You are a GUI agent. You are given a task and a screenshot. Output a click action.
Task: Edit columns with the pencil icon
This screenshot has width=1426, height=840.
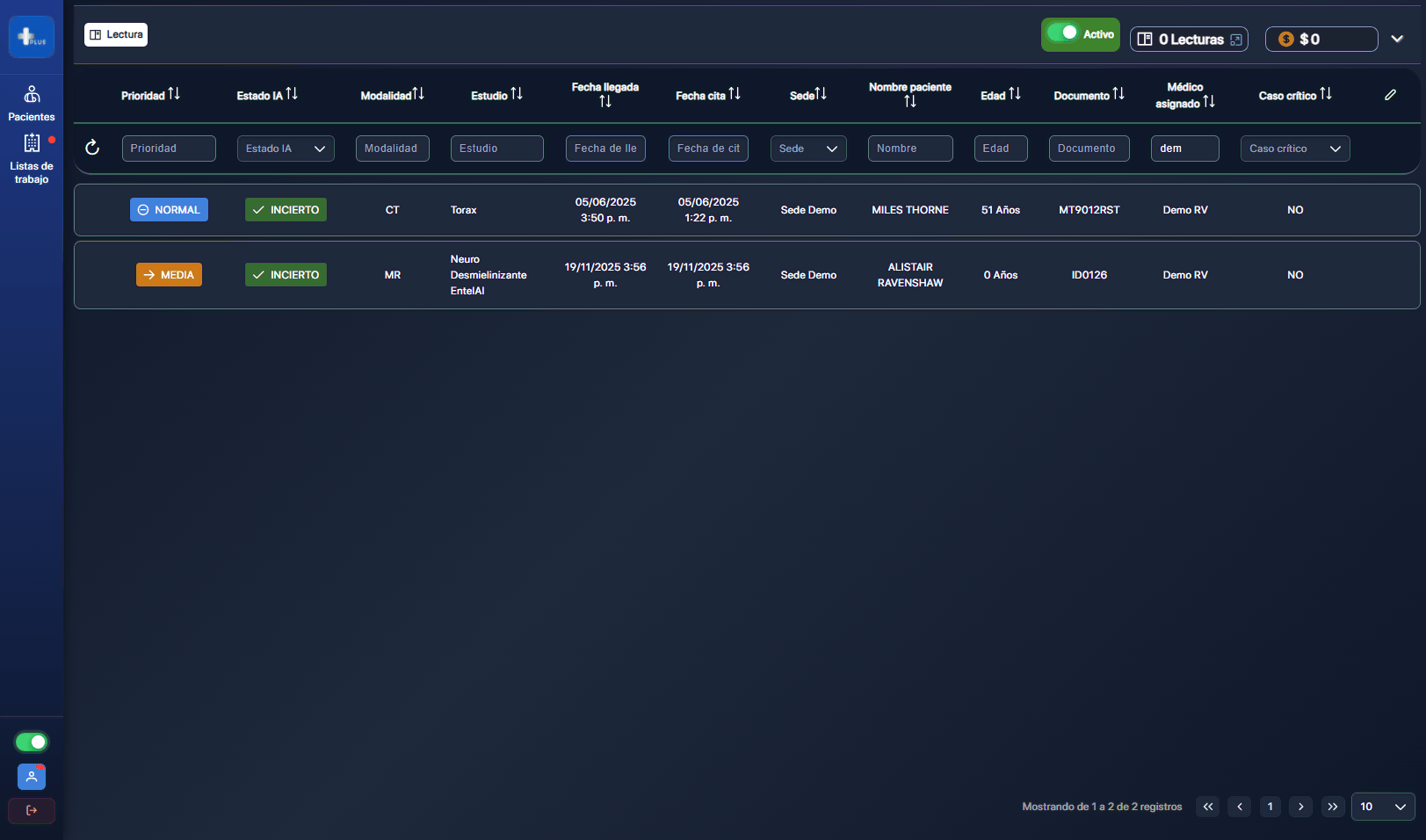click(1390, 95)
